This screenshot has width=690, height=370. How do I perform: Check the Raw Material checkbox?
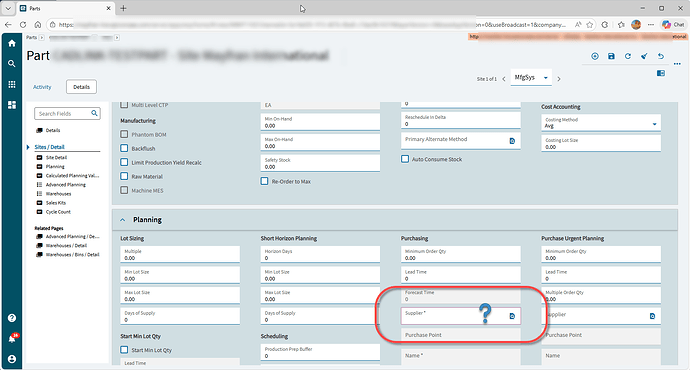click(x=124, y=176)
